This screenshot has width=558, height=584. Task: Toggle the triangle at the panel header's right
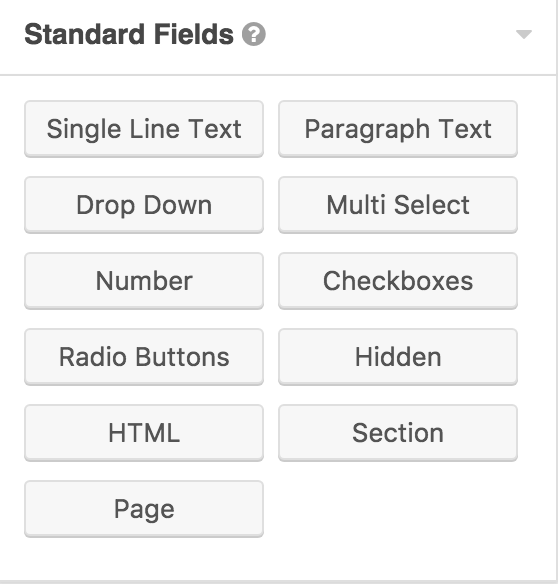point(523,35)
